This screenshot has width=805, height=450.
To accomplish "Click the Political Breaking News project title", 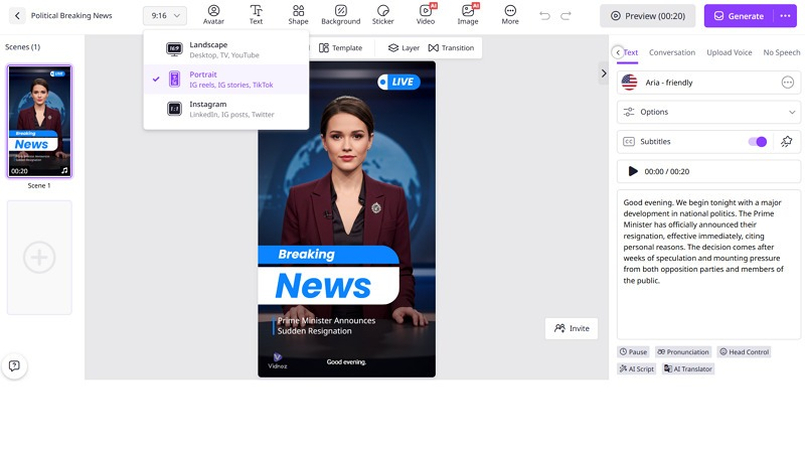I will click(x=71, y=15).
